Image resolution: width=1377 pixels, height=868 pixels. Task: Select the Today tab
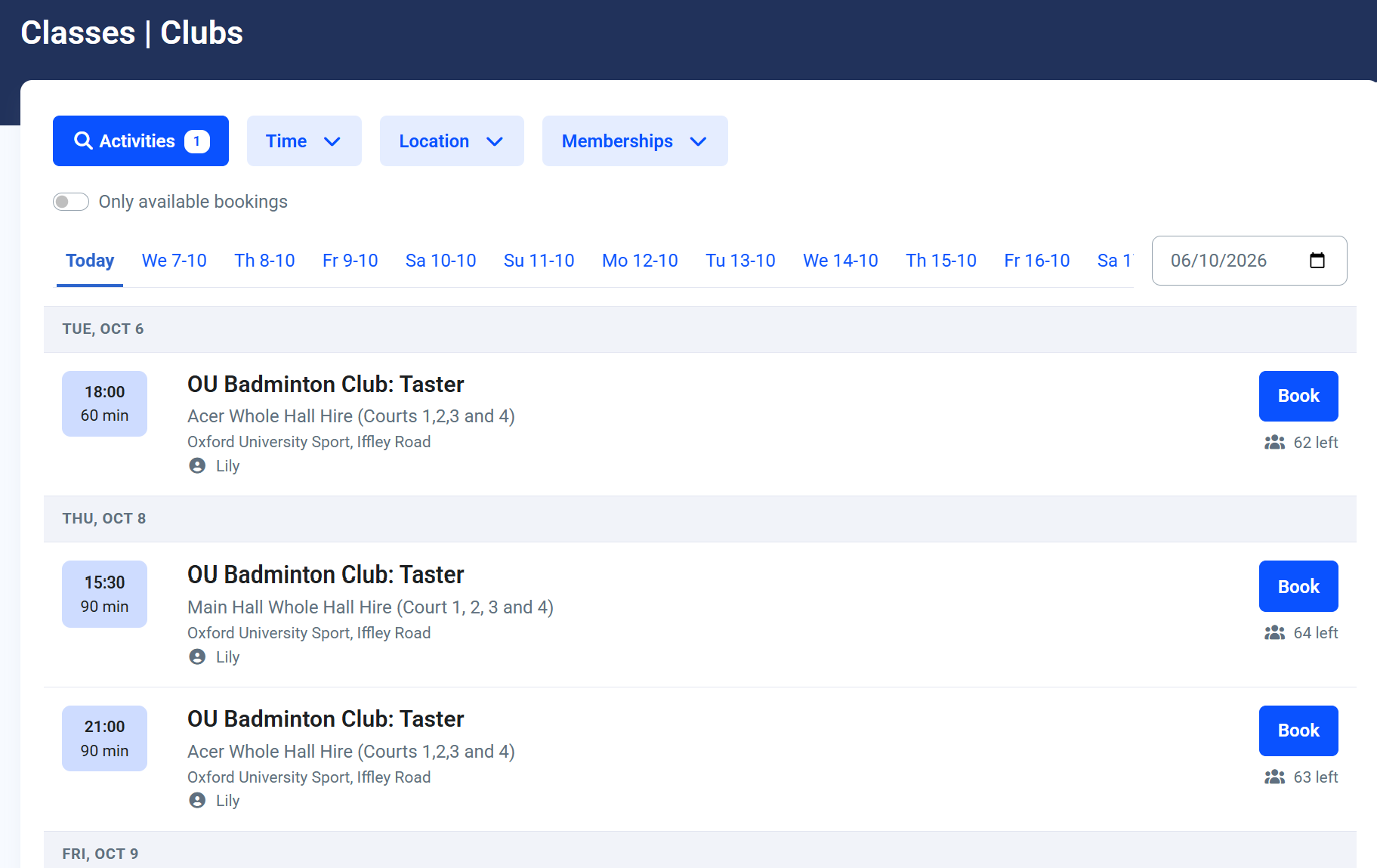pyautogui.click(x=90, y=261)
